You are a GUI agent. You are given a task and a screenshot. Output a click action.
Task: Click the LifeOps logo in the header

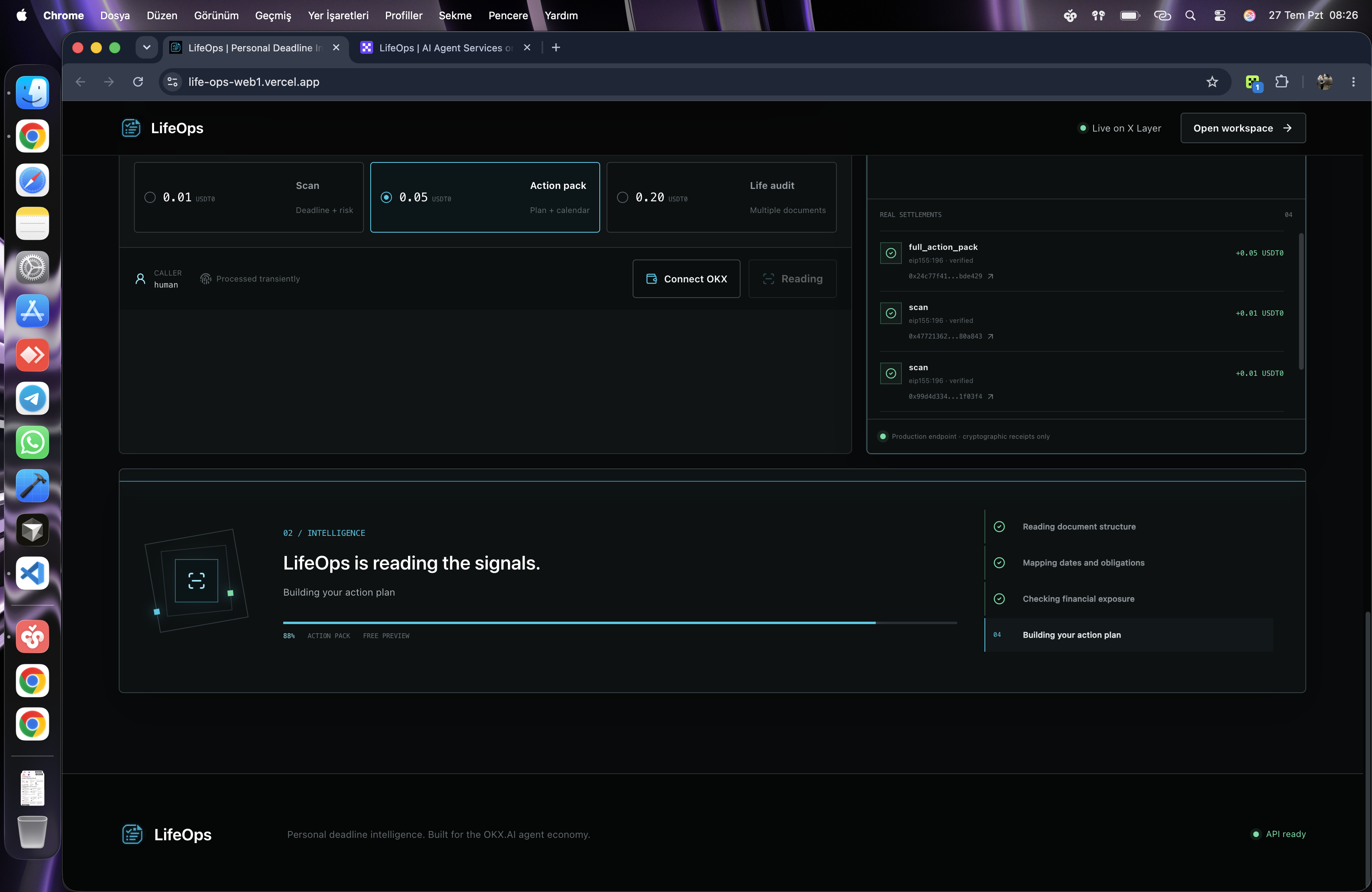coord(162,128)
